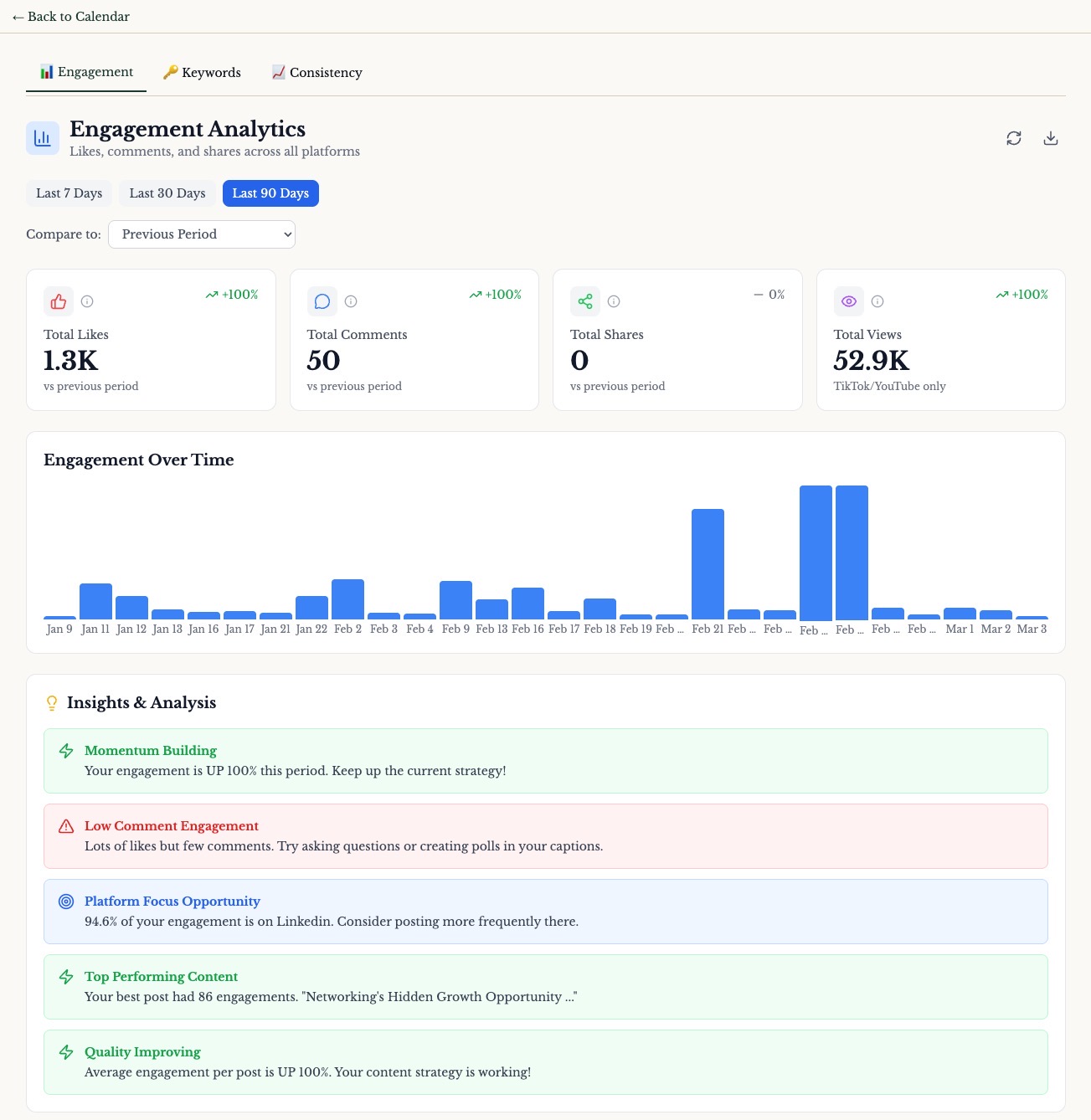The image size is (1091, 1120).
Task: Click the thumbs-up icon on Total Likes card
Action: 58,301
